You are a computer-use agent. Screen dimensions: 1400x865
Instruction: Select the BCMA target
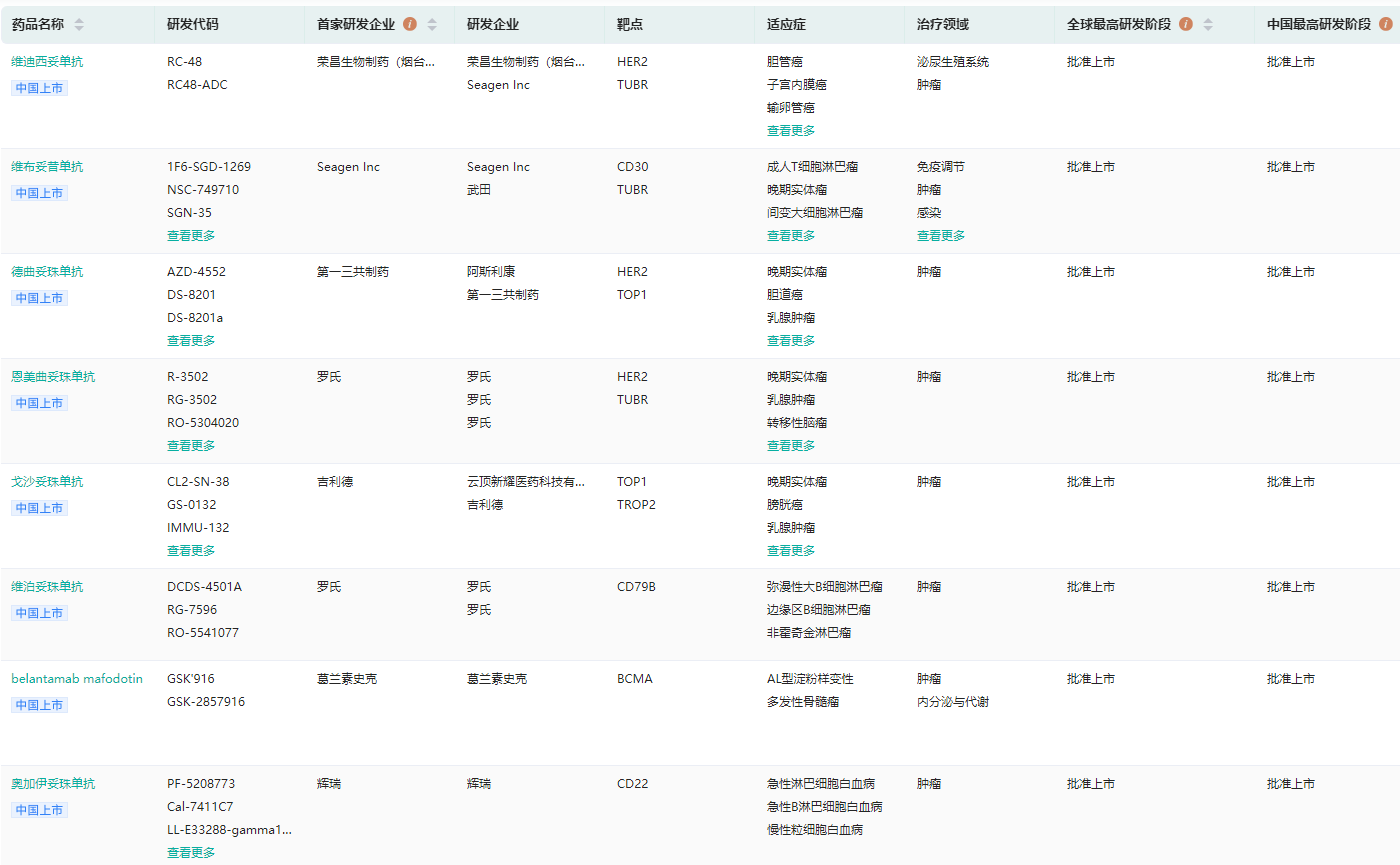click(x=634, y=679)
